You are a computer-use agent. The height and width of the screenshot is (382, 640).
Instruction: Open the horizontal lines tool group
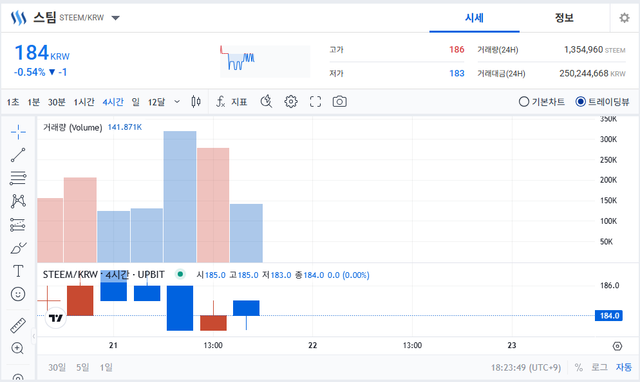tap(18, 178)
